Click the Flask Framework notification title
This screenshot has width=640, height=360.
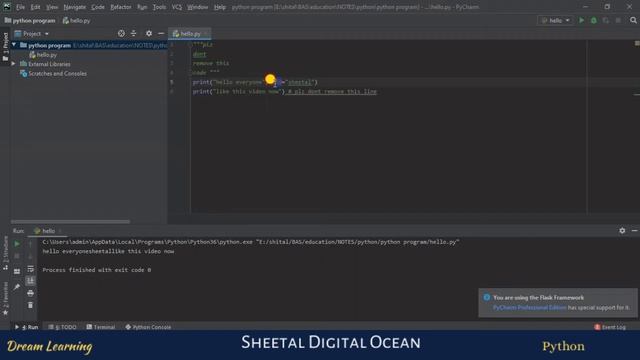click(x=538, y=298)
